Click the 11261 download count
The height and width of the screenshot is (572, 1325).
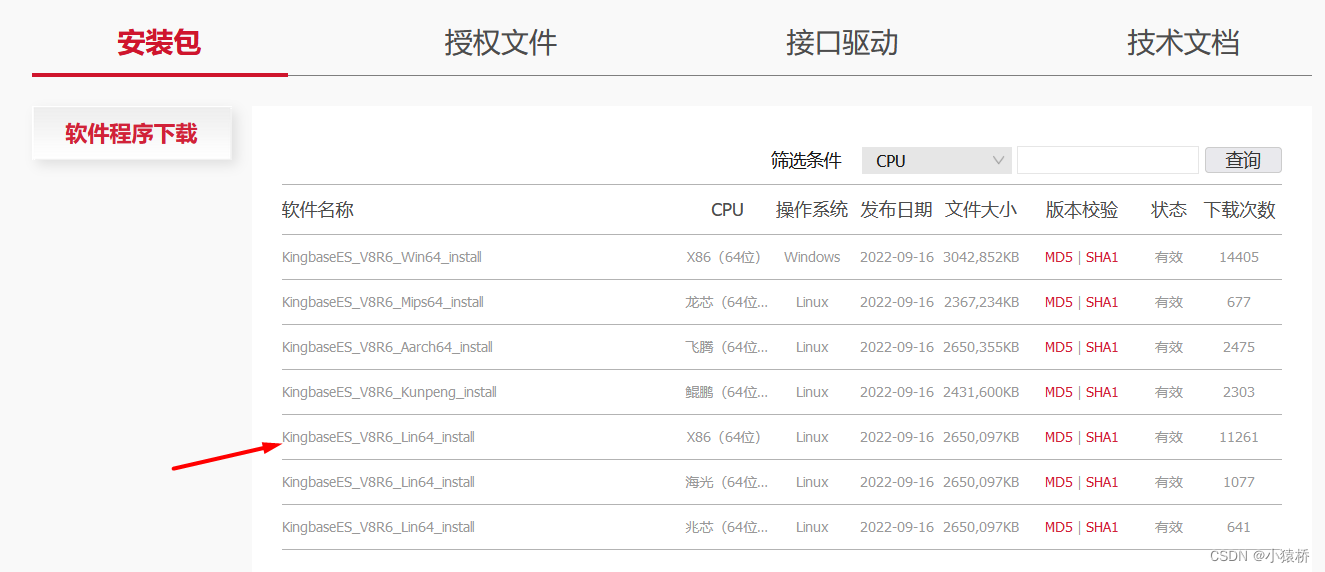1239,437
